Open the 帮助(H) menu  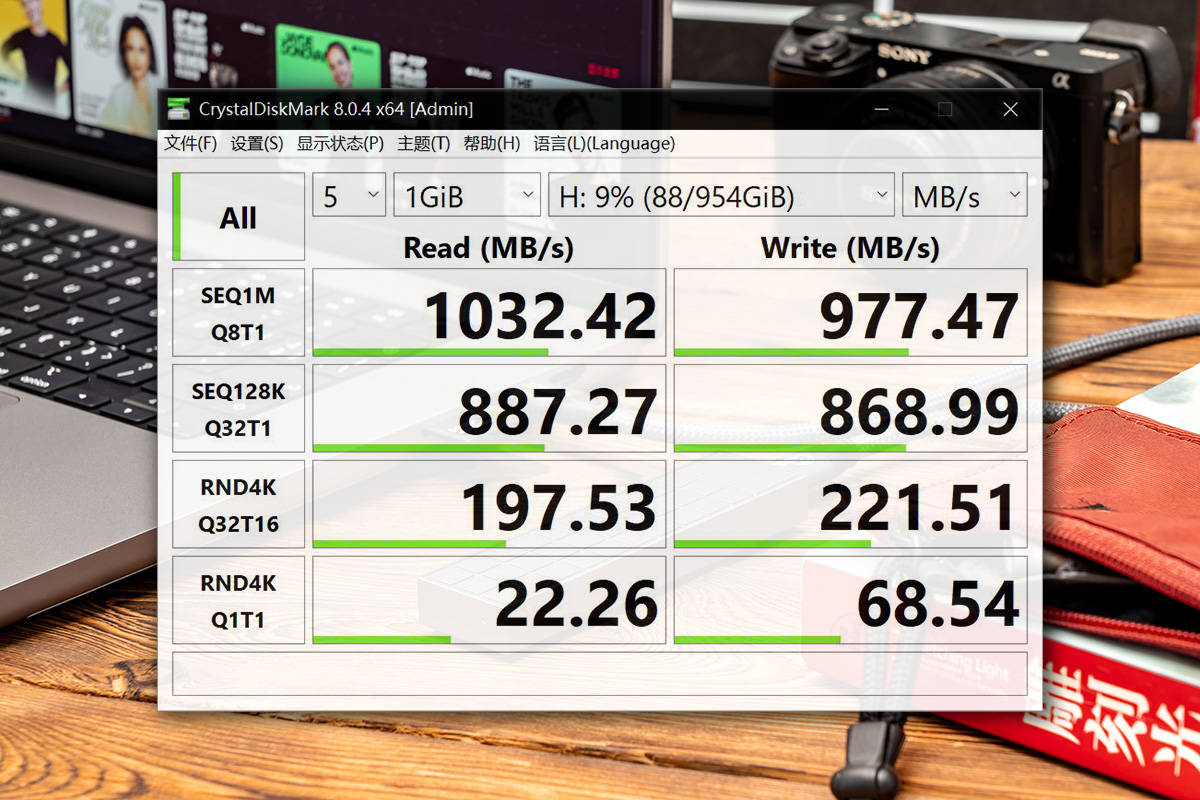pyautogui.click(x=491, y=143)
